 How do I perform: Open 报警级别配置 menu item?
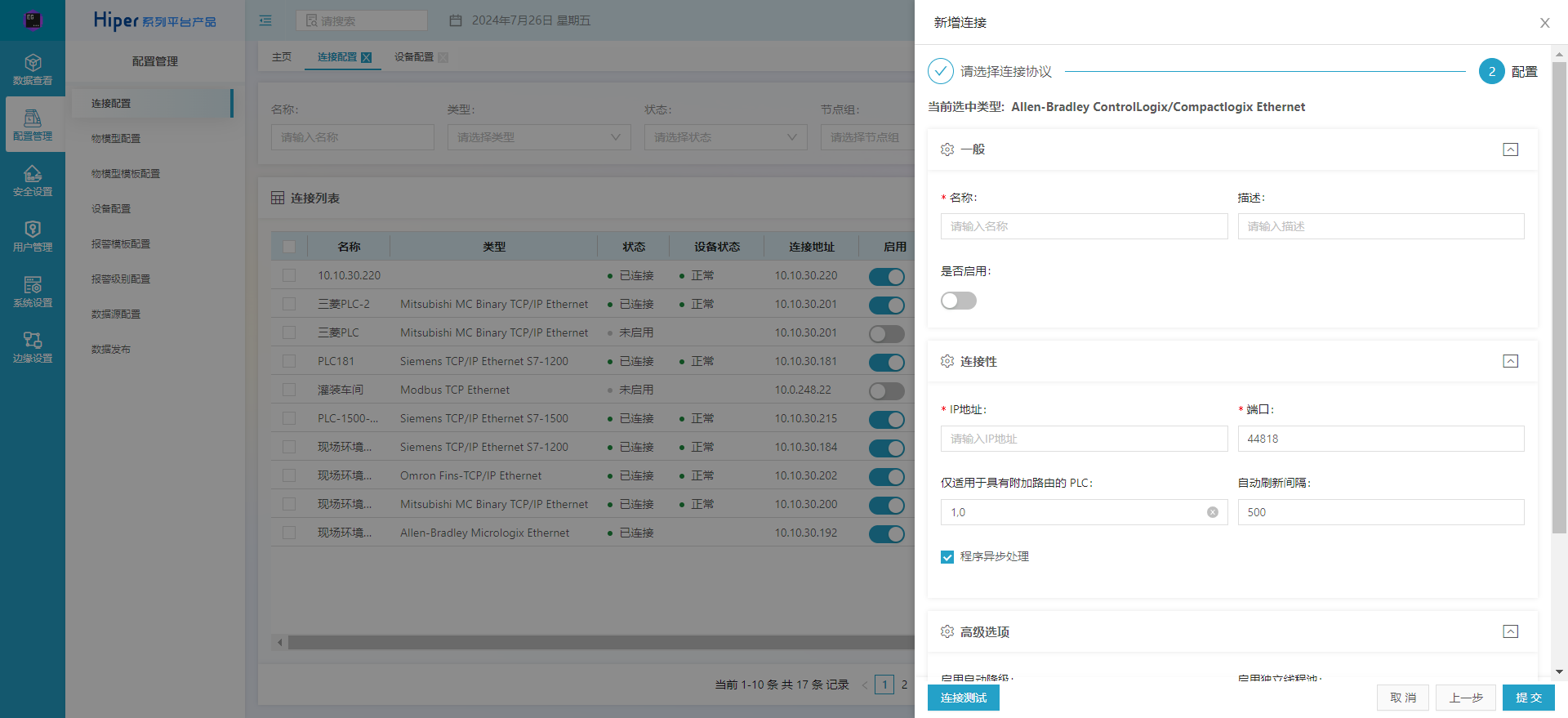pos(121,279)
